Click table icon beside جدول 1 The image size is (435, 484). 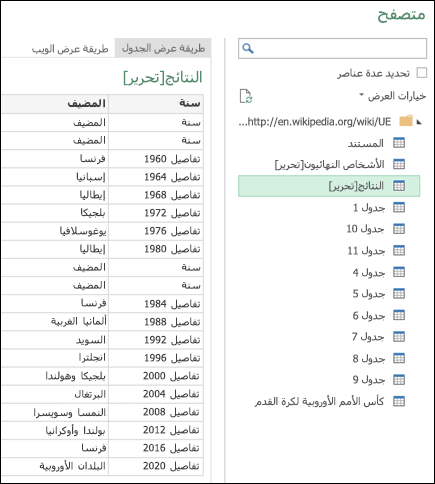click(399, 207)
